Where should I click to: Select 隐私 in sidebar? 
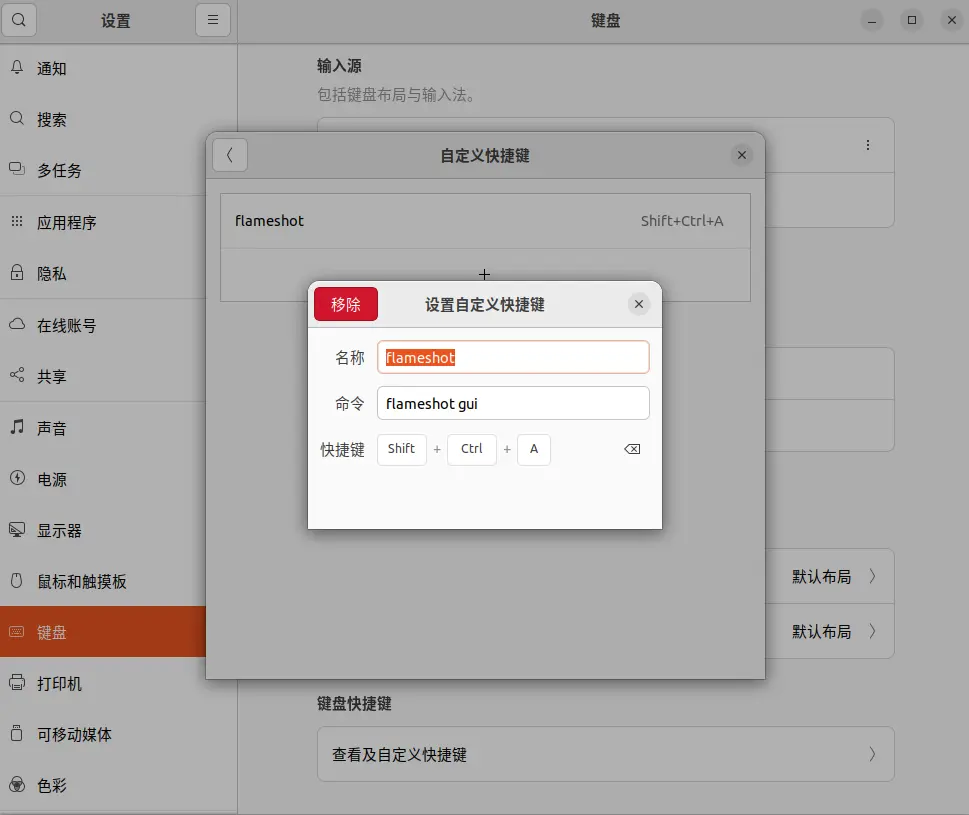(x=103, y=274)
